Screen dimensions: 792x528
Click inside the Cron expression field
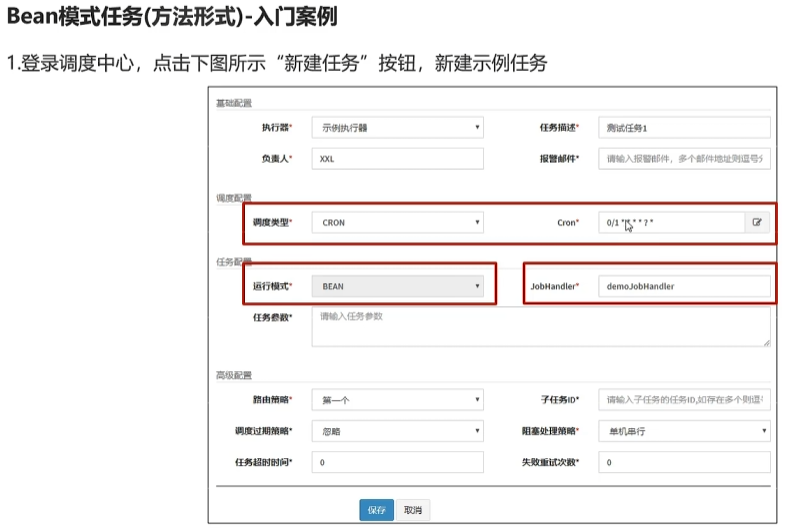coord(670,223)
